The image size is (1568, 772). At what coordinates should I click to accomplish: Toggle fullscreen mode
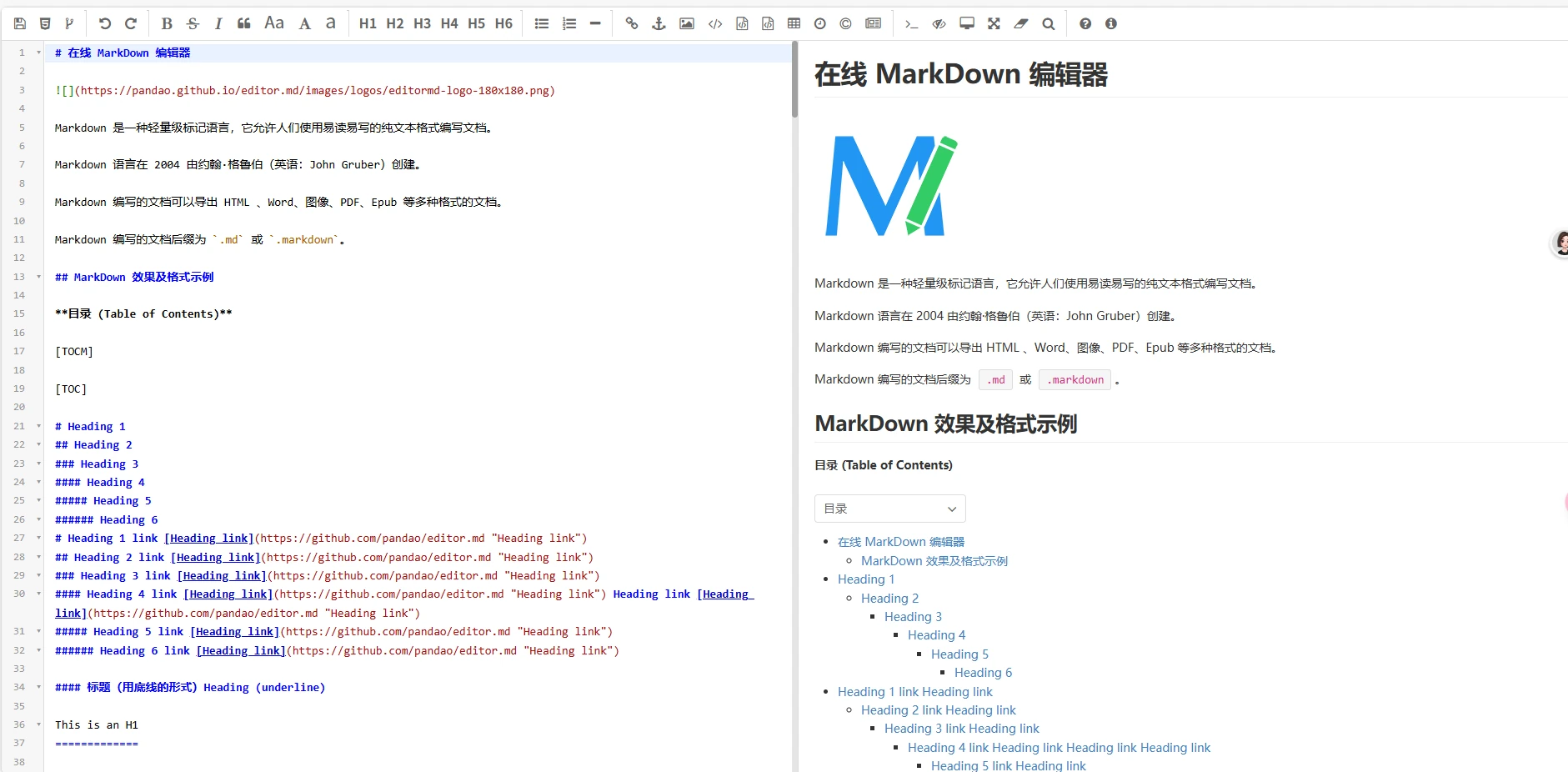pos(994,23)
